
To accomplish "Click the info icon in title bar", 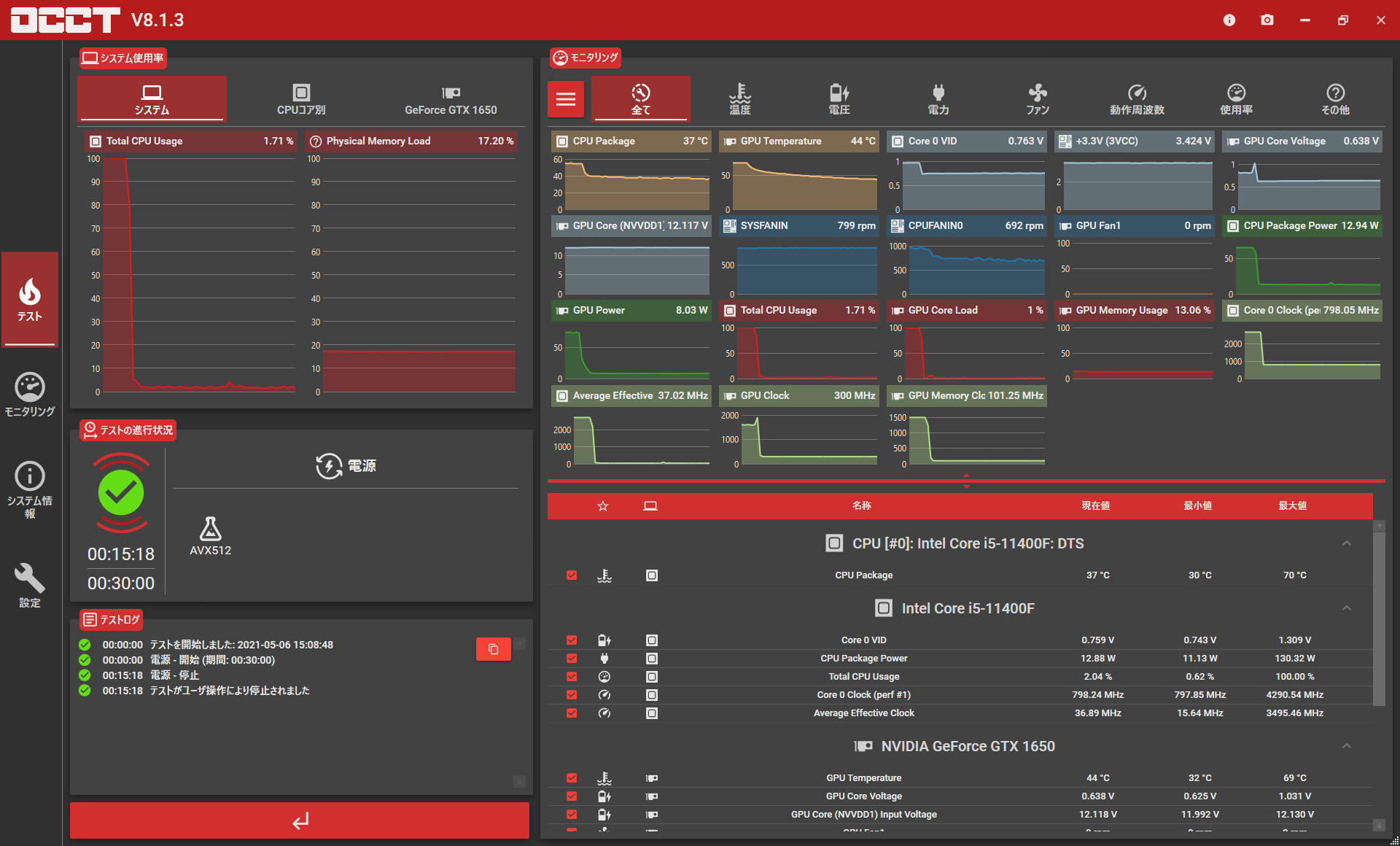I will [1229, 20].
